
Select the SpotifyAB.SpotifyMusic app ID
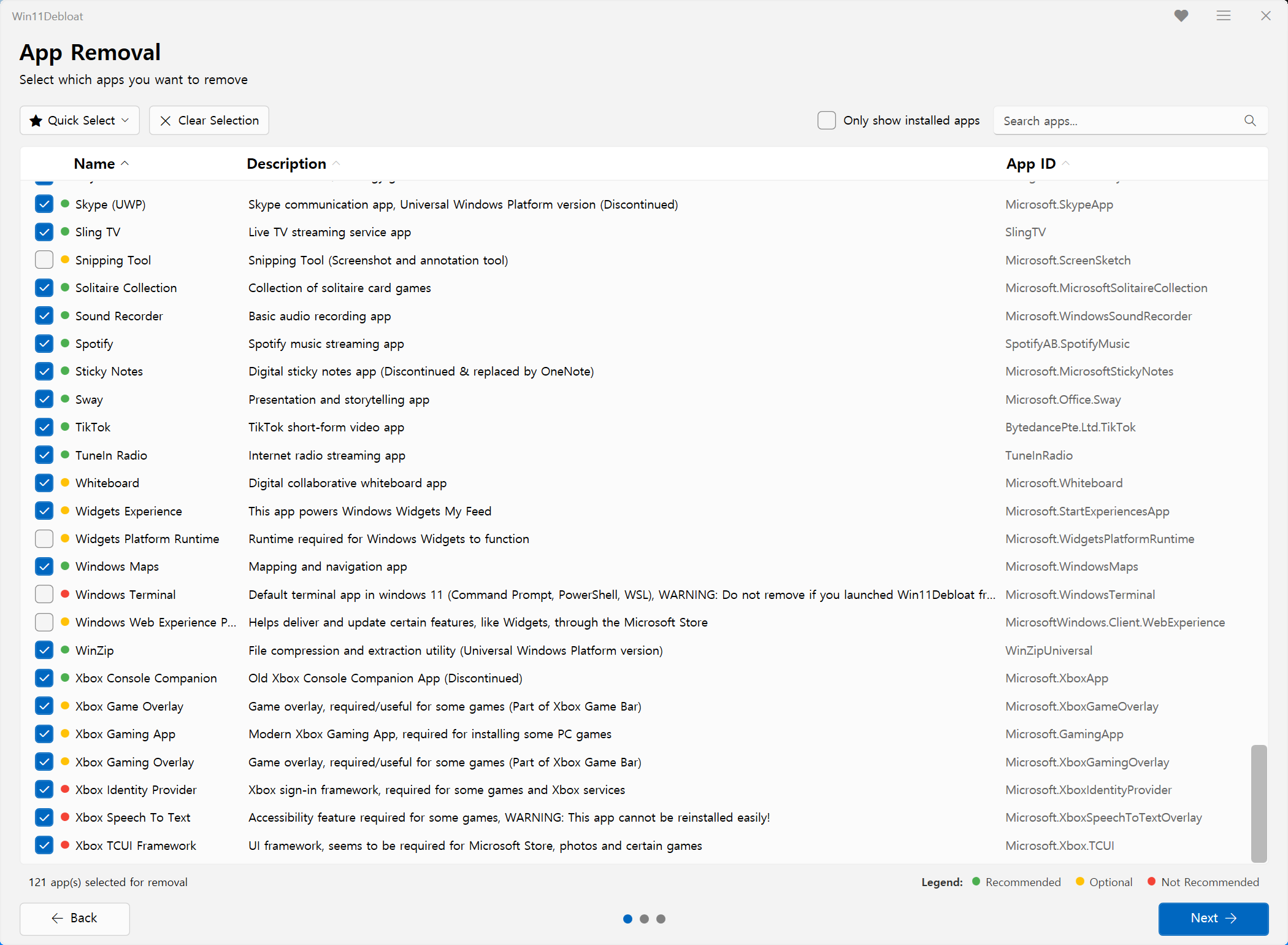pos(1067,344)
